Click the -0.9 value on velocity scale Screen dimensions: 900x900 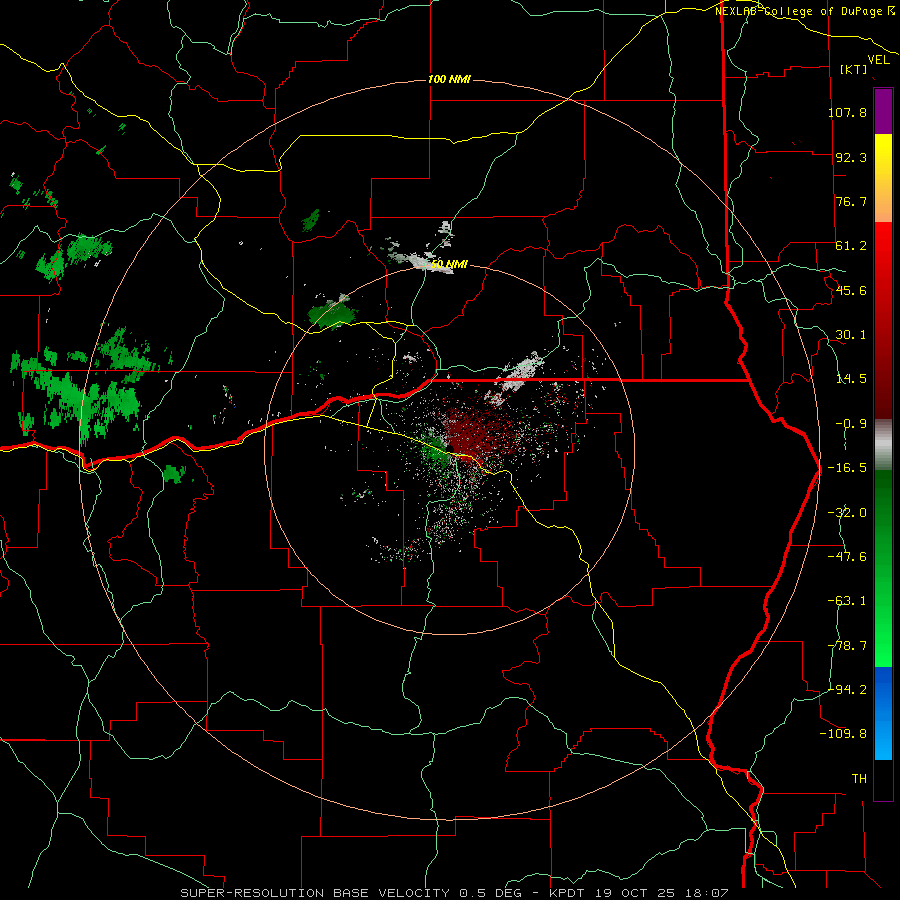(851, 424)
